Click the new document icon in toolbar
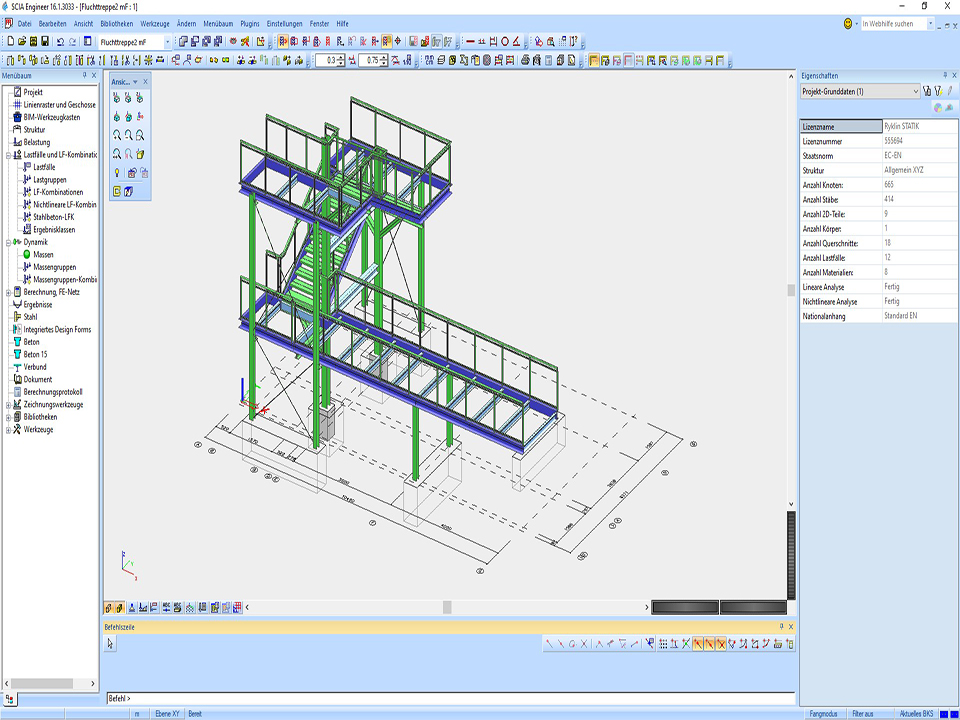 click(9, 42)
